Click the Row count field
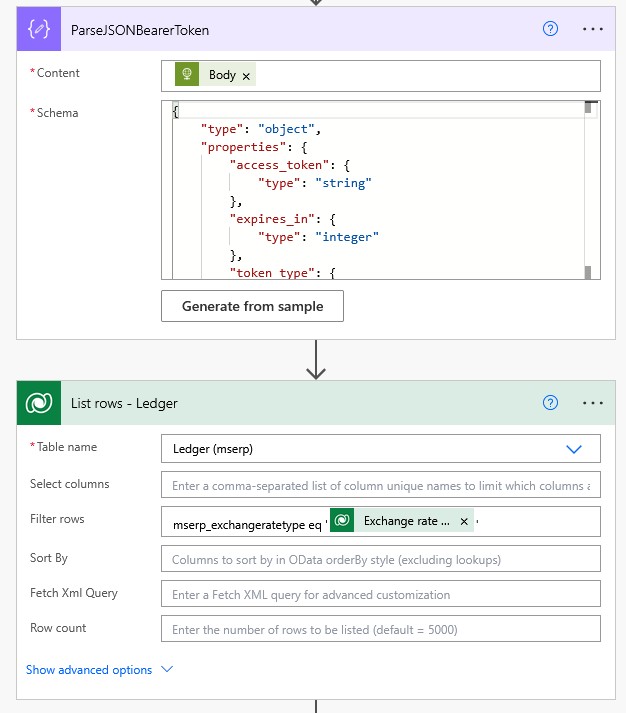The height and width of the screenshot is (713, 626). click(x=381, y=628)
